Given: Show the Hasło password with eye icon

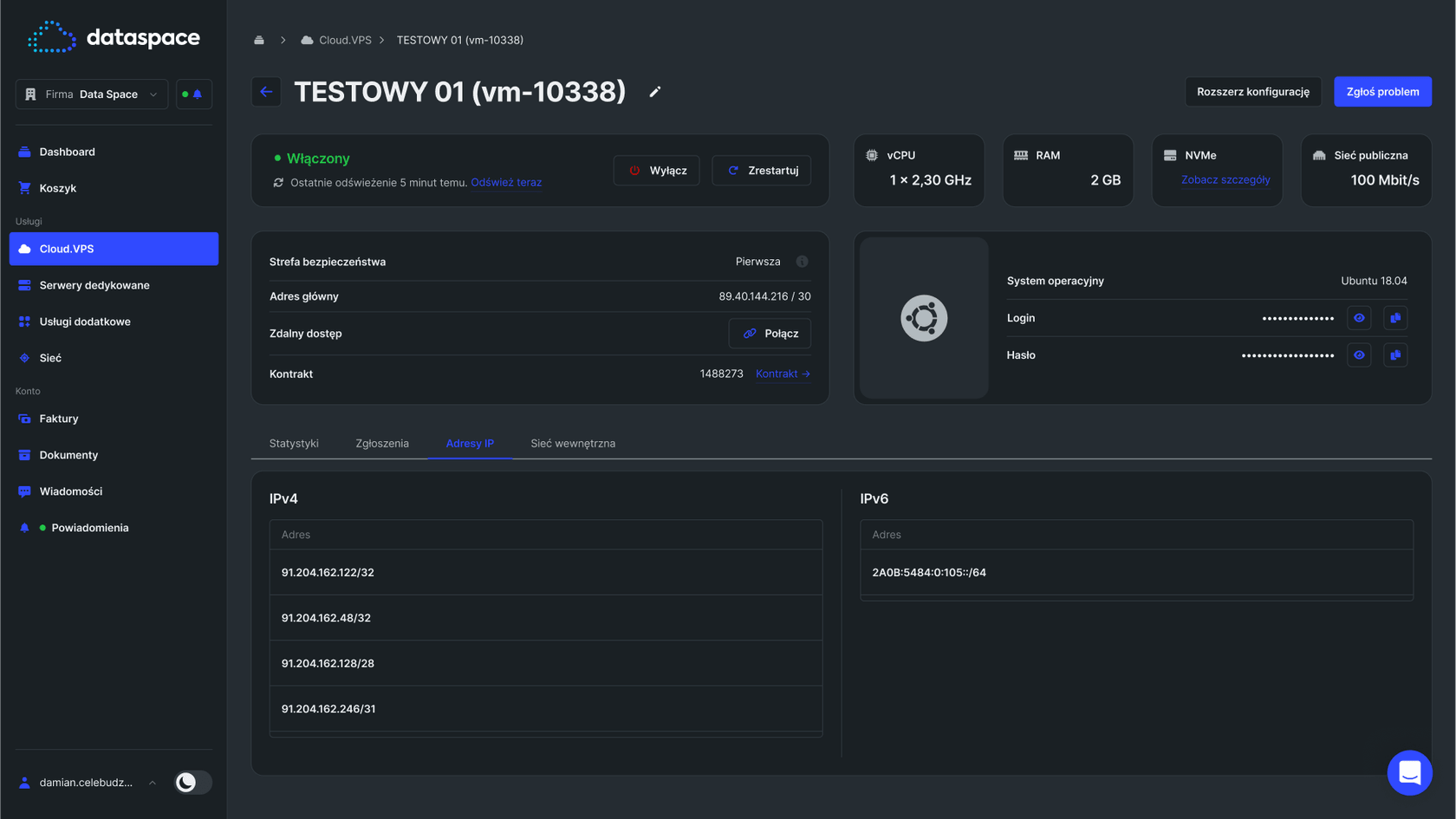Looking at the screenshot, I should click(x=1359, y=355).
